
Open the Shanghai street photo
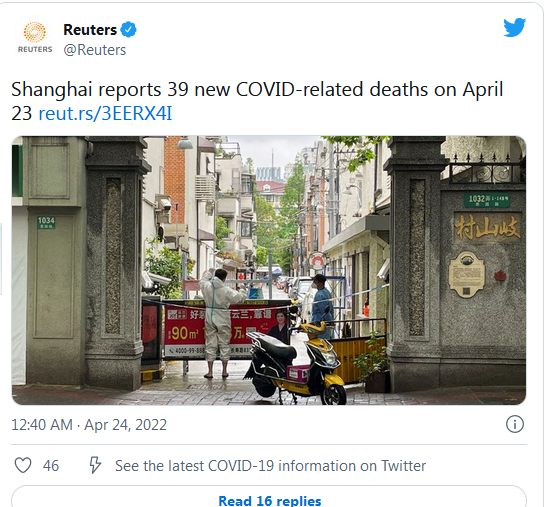[269, 270]
